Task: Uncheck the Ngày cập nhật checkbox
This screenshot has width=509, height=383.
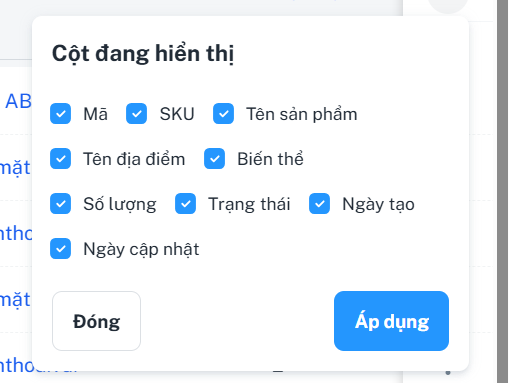Action: tap(60, 249)
